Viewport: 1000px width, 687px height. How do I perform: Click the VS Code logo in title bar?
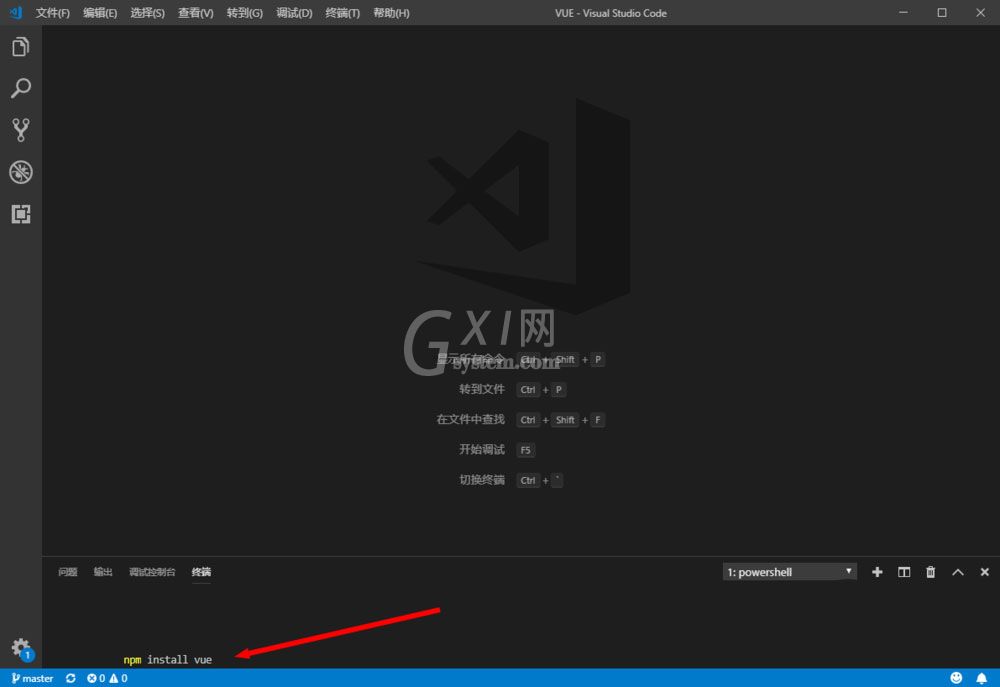pos(15,13)
